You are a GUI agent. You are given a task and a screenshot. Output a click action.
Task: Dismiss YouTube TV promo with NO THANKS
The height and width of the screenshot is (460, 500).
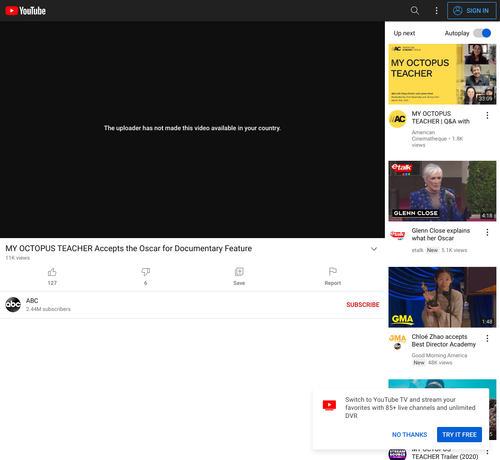(x=409, y=435)
